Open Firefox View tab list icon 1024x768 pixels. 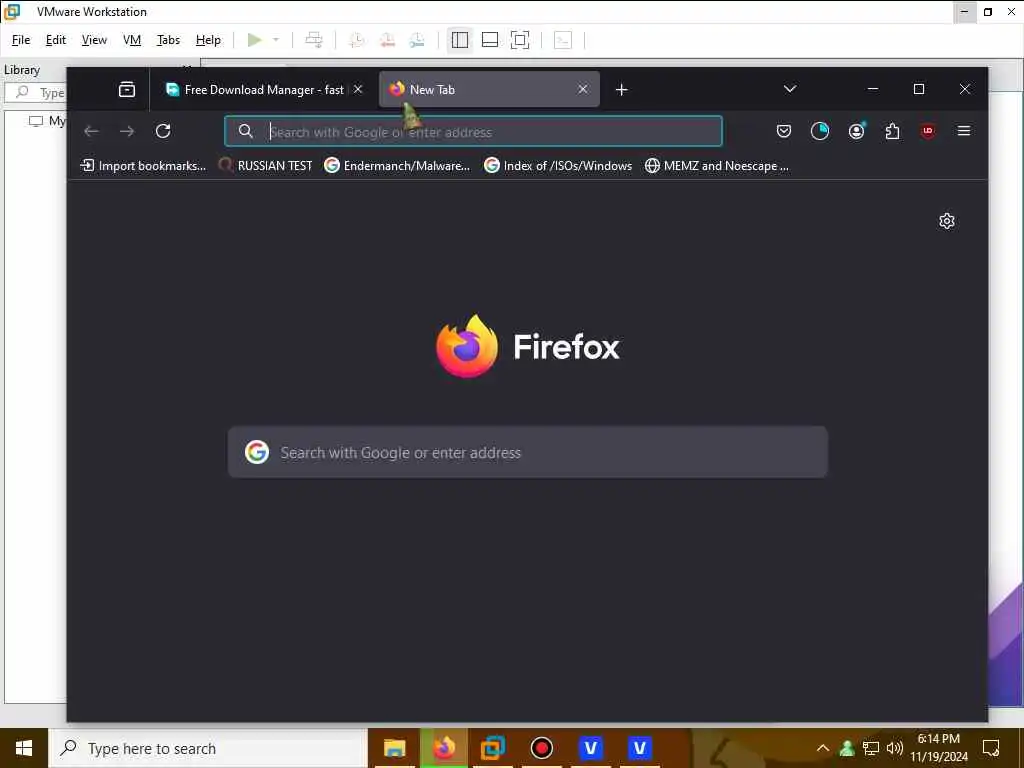point(127,89)
